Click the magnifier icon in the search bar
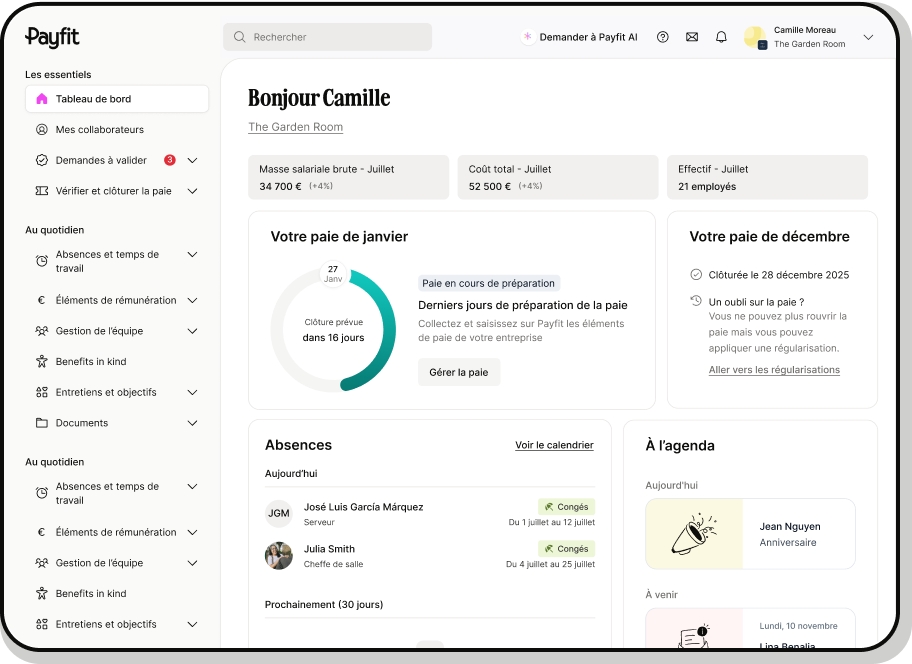The width and height of the screenshot is (912, 664). pos(240,37)
